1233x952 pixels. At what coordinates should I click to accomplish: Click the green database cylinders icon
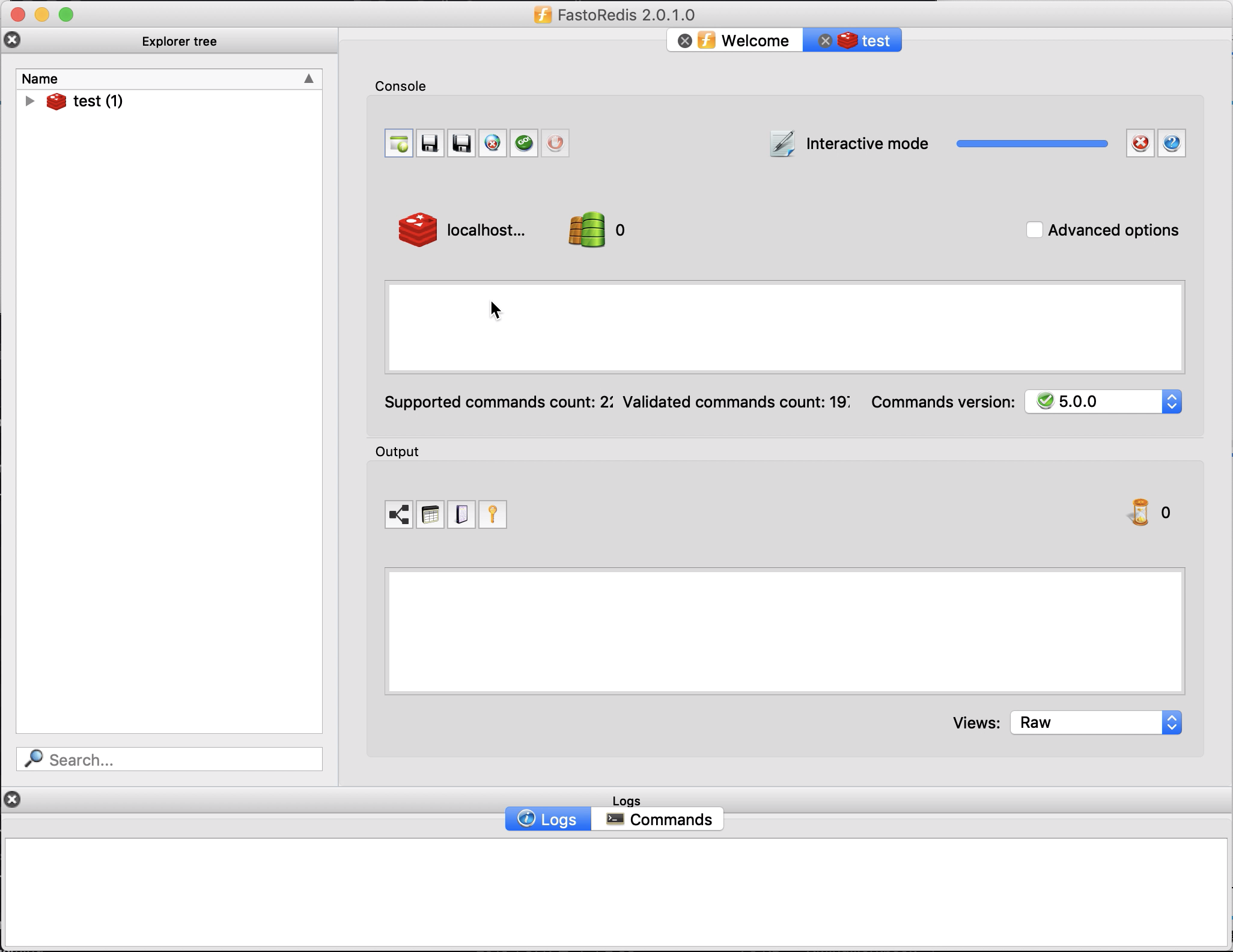click(587, 230)
